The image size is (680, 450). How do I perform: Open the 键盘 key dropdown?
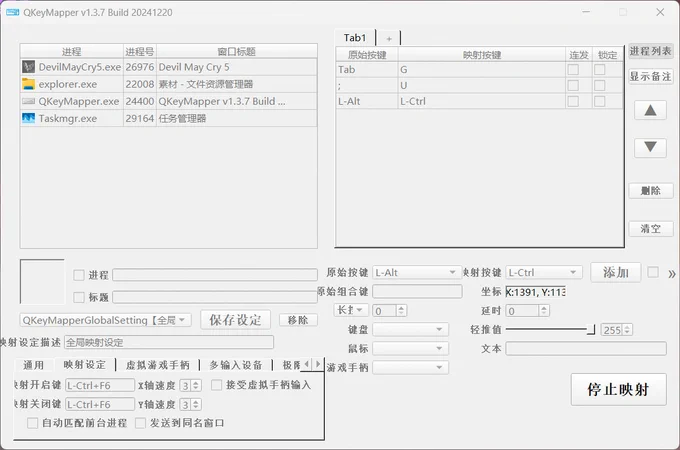pyautogui.click(x=410, y=329)
